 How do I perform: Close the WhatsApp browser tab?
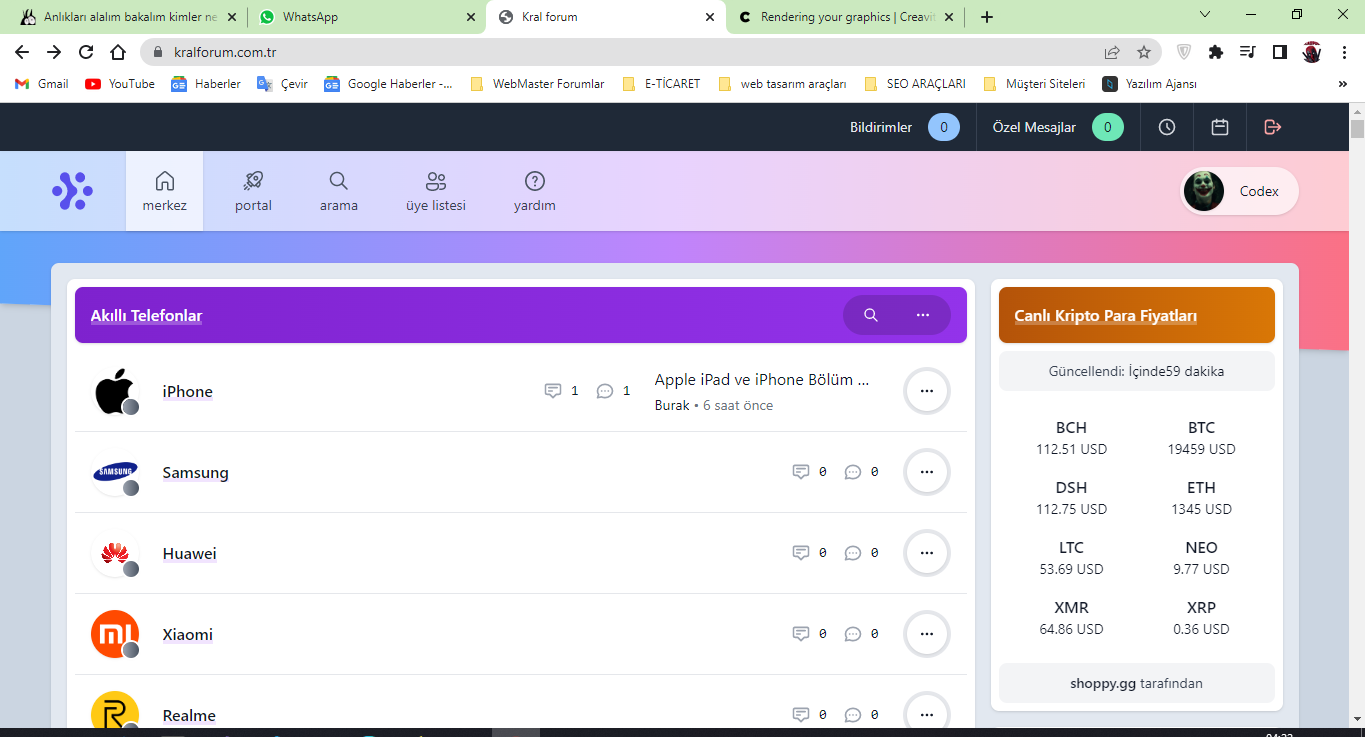pyautogui.click(x=471, y=17)
